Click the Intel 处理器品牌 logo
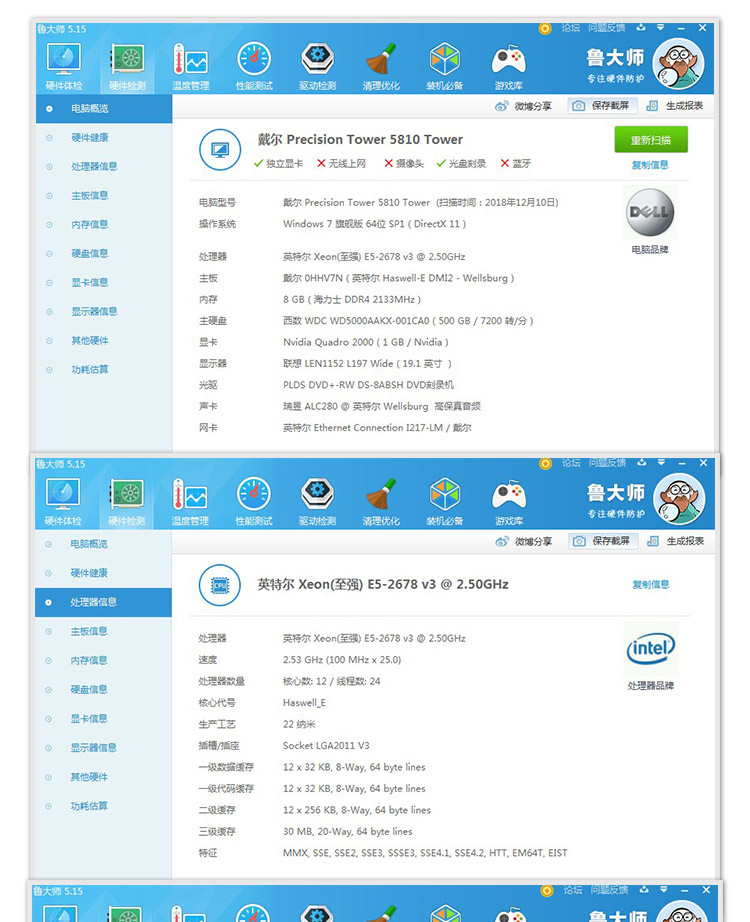 (651, 648)
